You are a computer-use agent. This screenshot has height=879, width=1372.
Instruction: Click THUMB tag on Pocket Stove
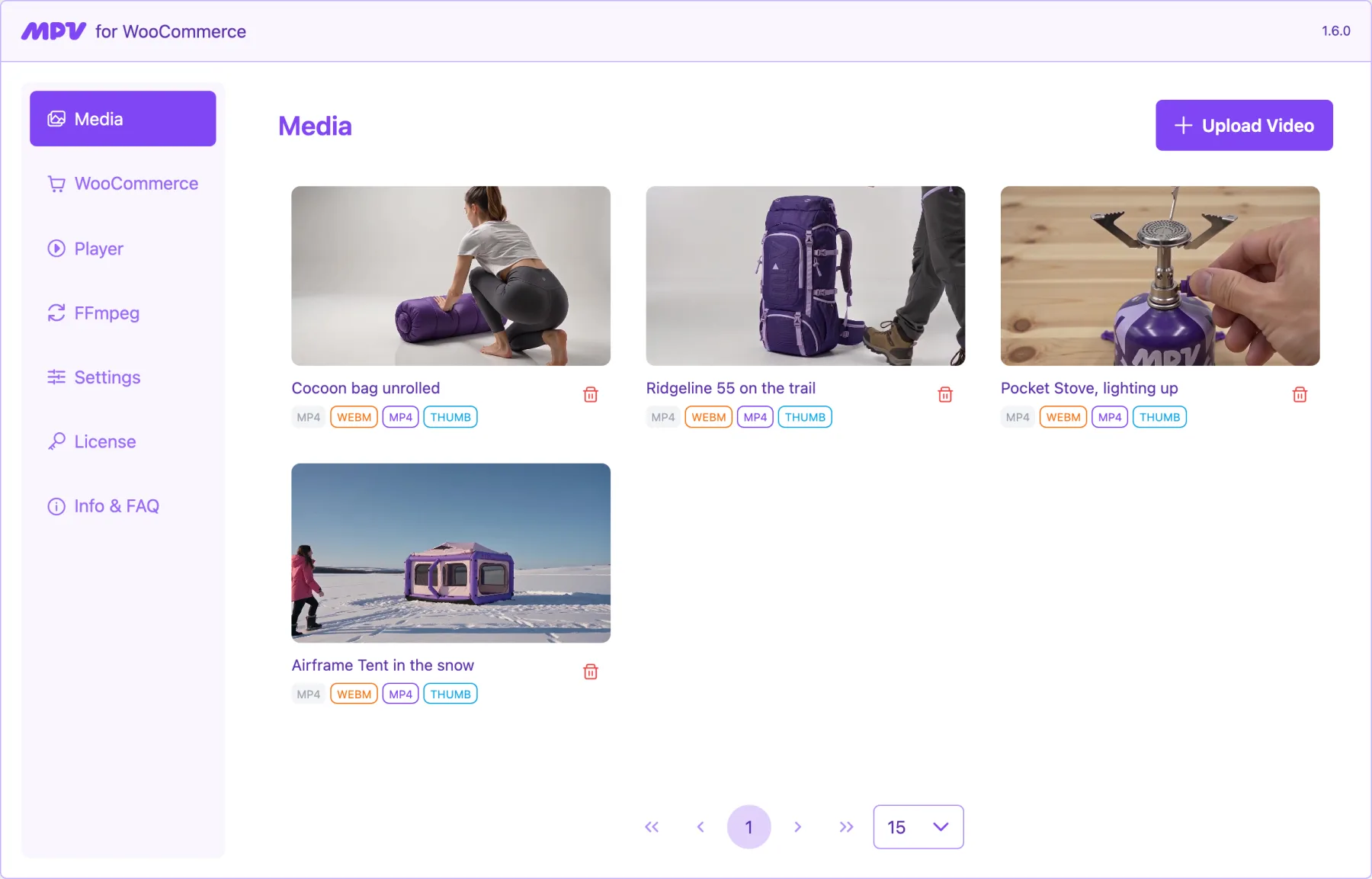[1159, 417]
